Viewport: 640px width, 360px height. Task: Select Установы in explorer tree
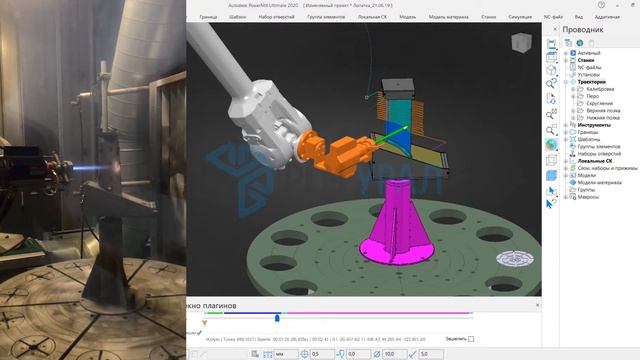click(x=589, y=75)
